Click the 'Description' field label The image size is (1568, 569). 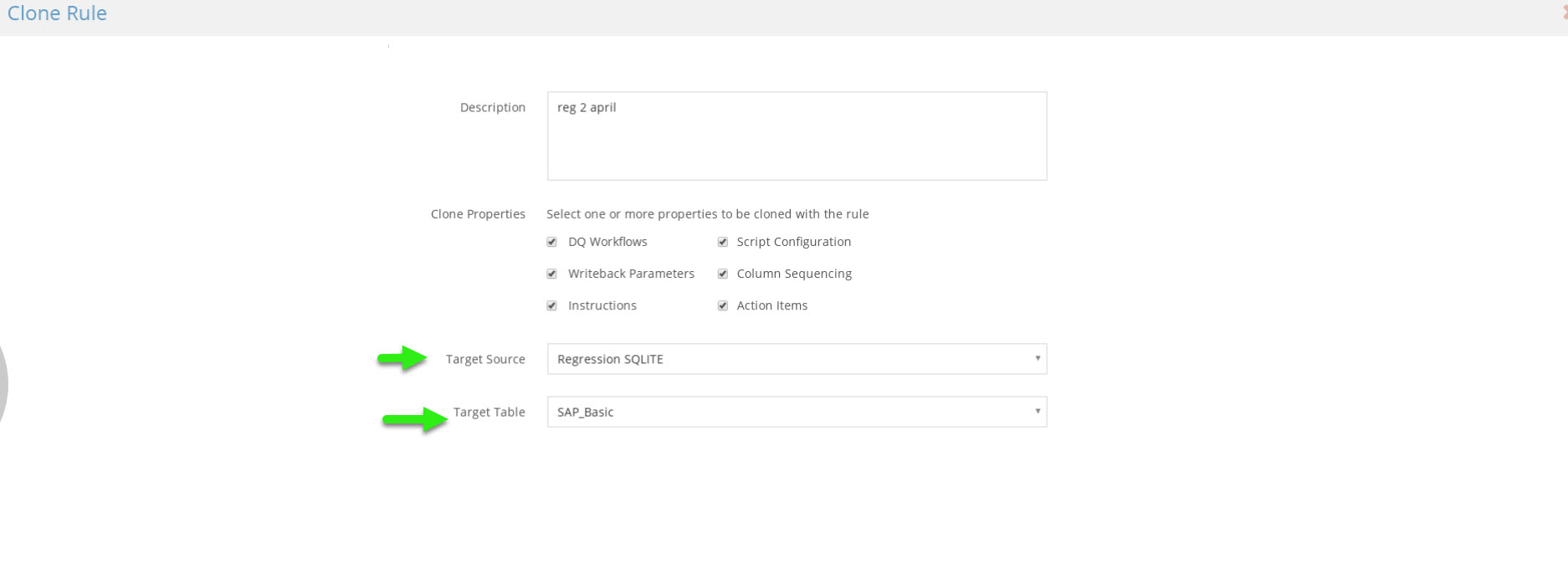[x=493, y=107]
